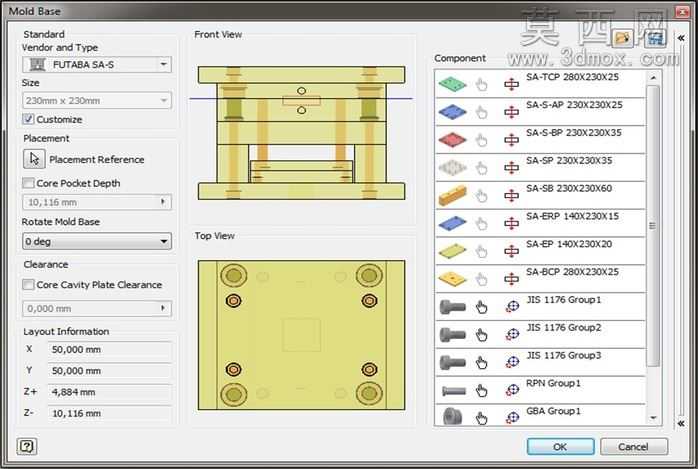698x469 pixels.
Task: Enable the Core Pocket Depth checkbox
Action: (28, 183)
